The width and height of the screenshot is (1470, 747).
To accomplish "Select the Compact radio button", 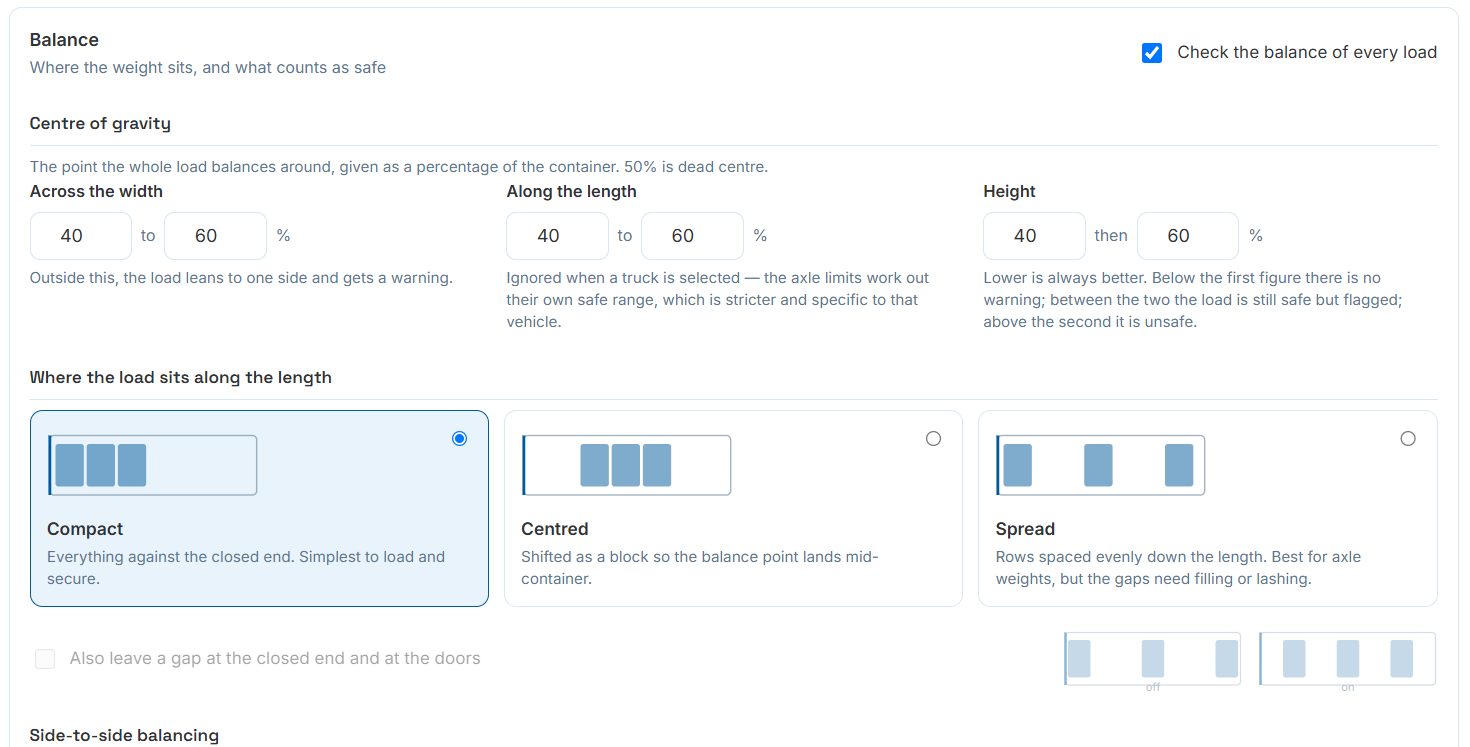I will pyautogui.click(x=460, y=438).
